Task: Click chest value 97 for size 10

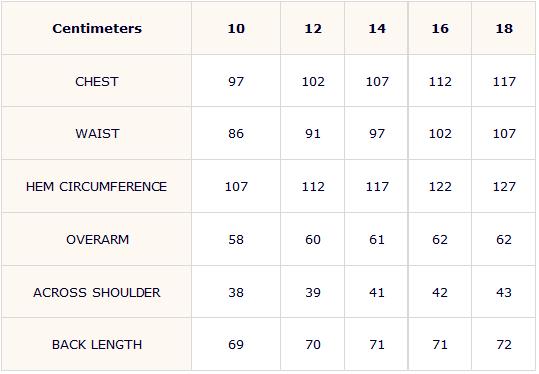Action: 236,81
